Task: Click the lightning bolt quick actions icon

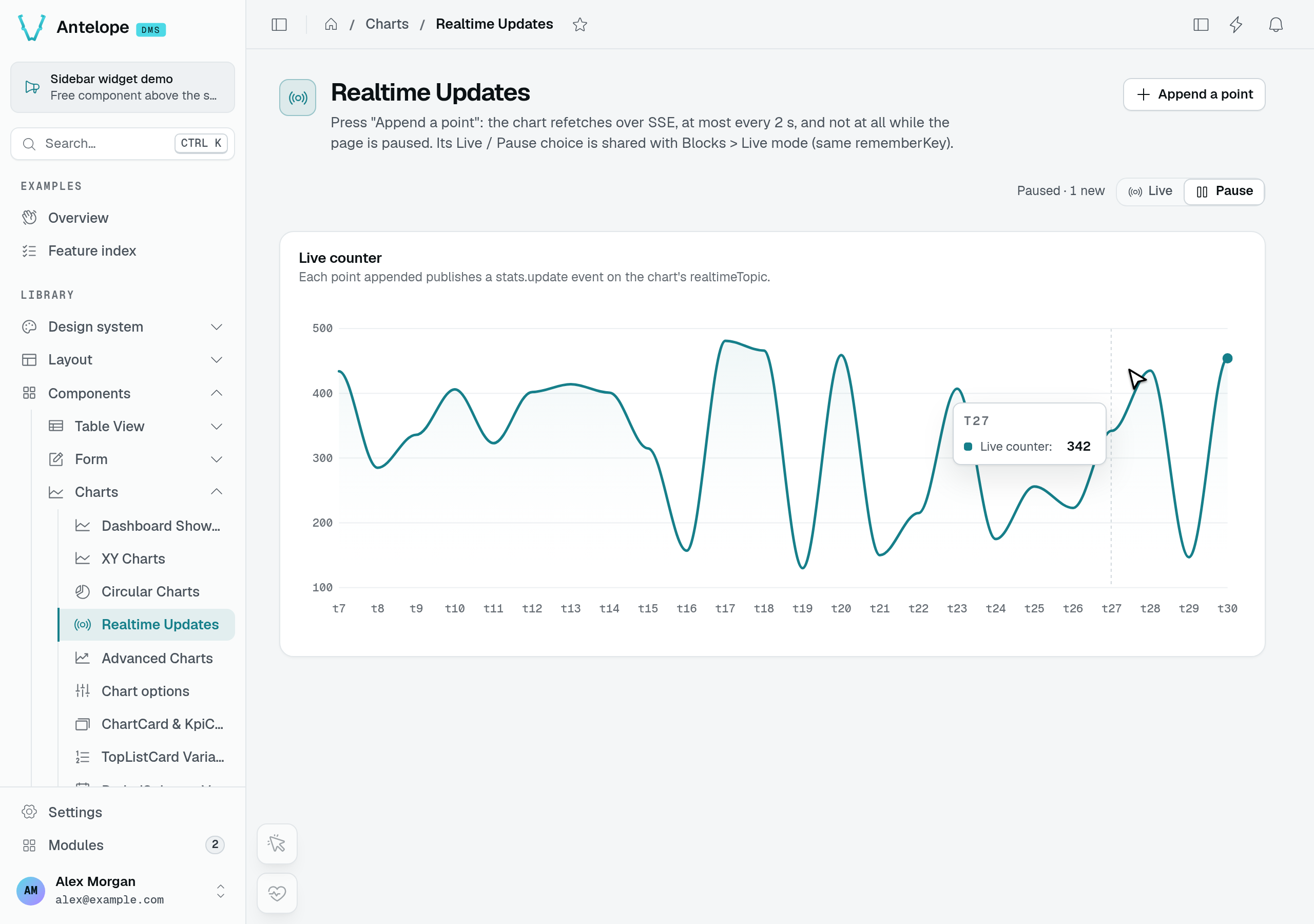Action: coord(1236,25)
